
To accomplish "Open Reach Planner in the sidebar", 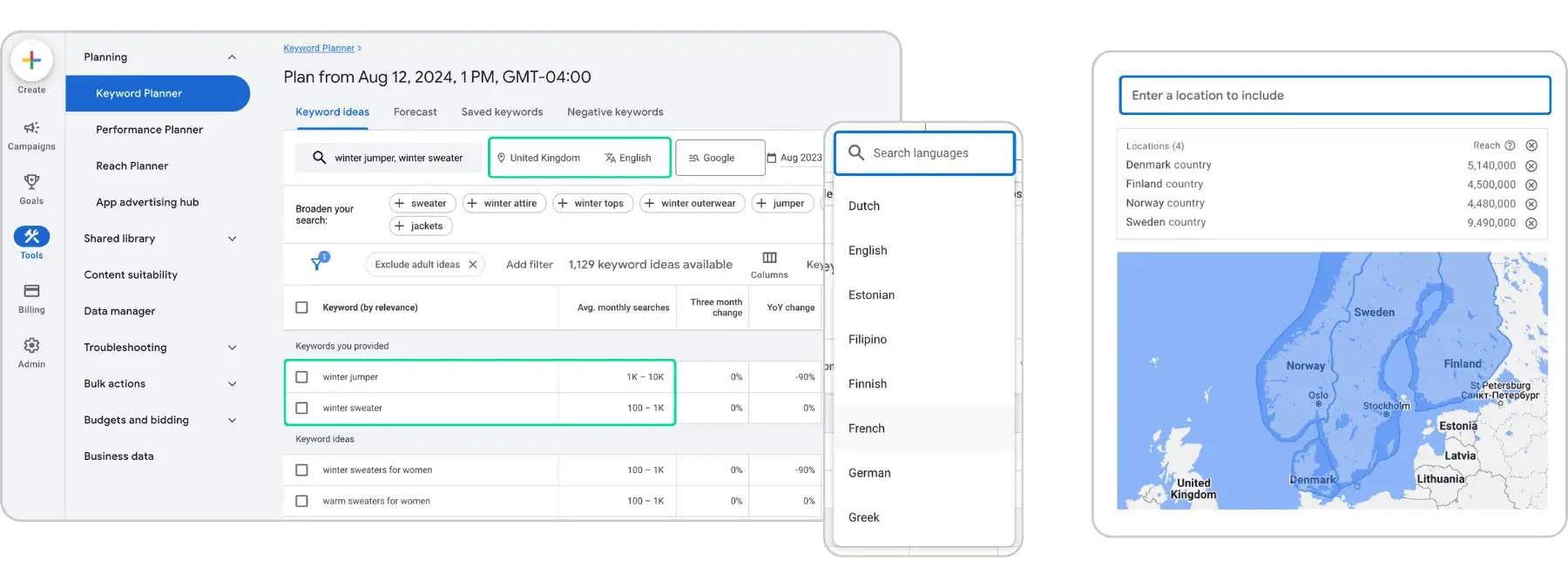I will (132, 166).
